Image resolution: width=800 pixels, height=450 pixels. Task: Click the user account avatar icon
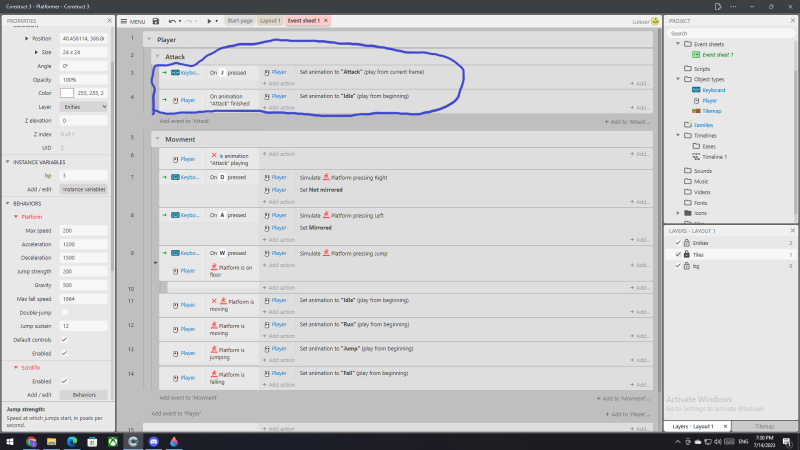coord(654,20)
